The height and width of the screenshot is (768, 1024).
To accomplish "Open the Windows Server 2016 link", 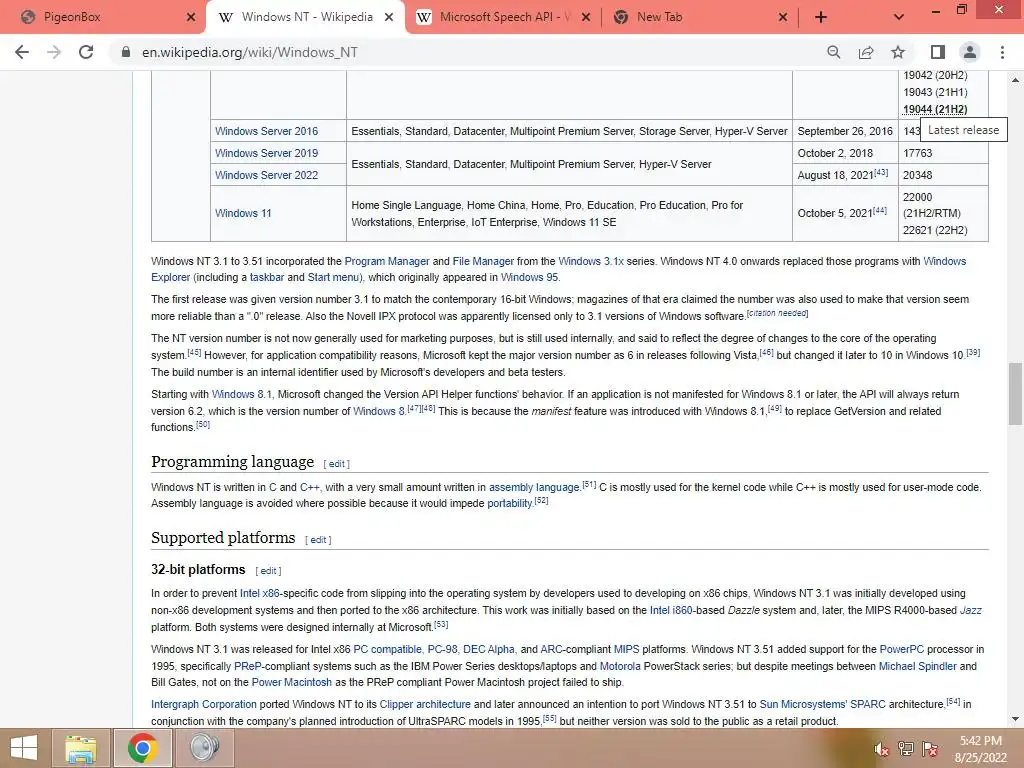I will [x=266, y=131].
